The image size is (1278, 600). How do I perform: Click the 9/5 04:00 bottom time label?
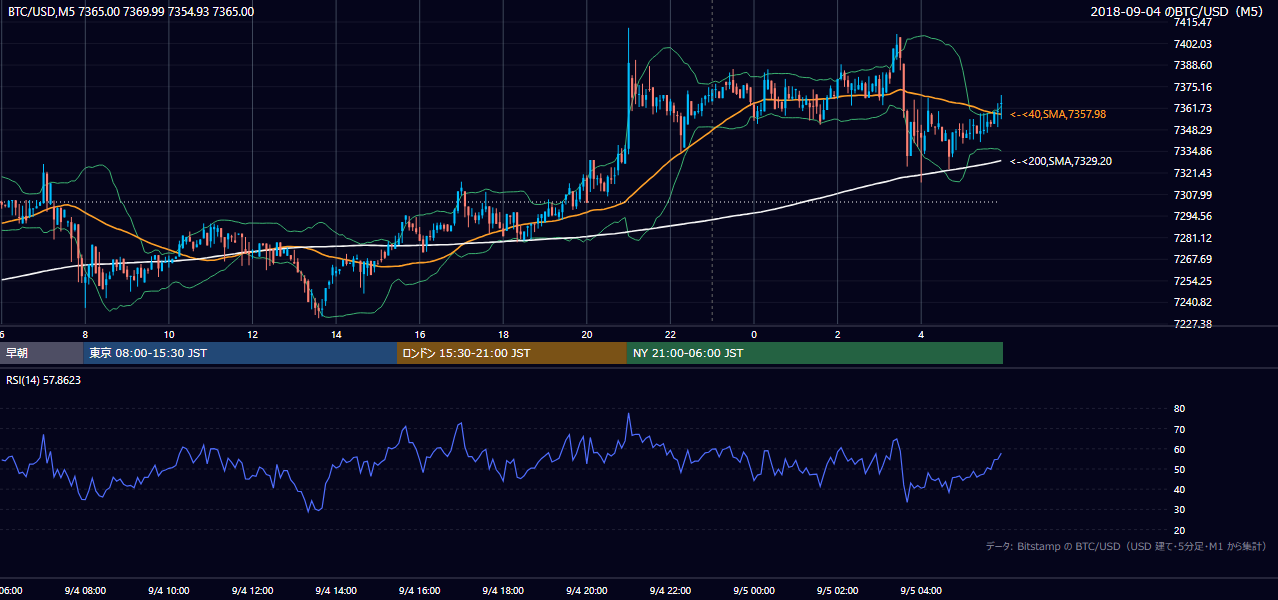(x=921, y=591)
